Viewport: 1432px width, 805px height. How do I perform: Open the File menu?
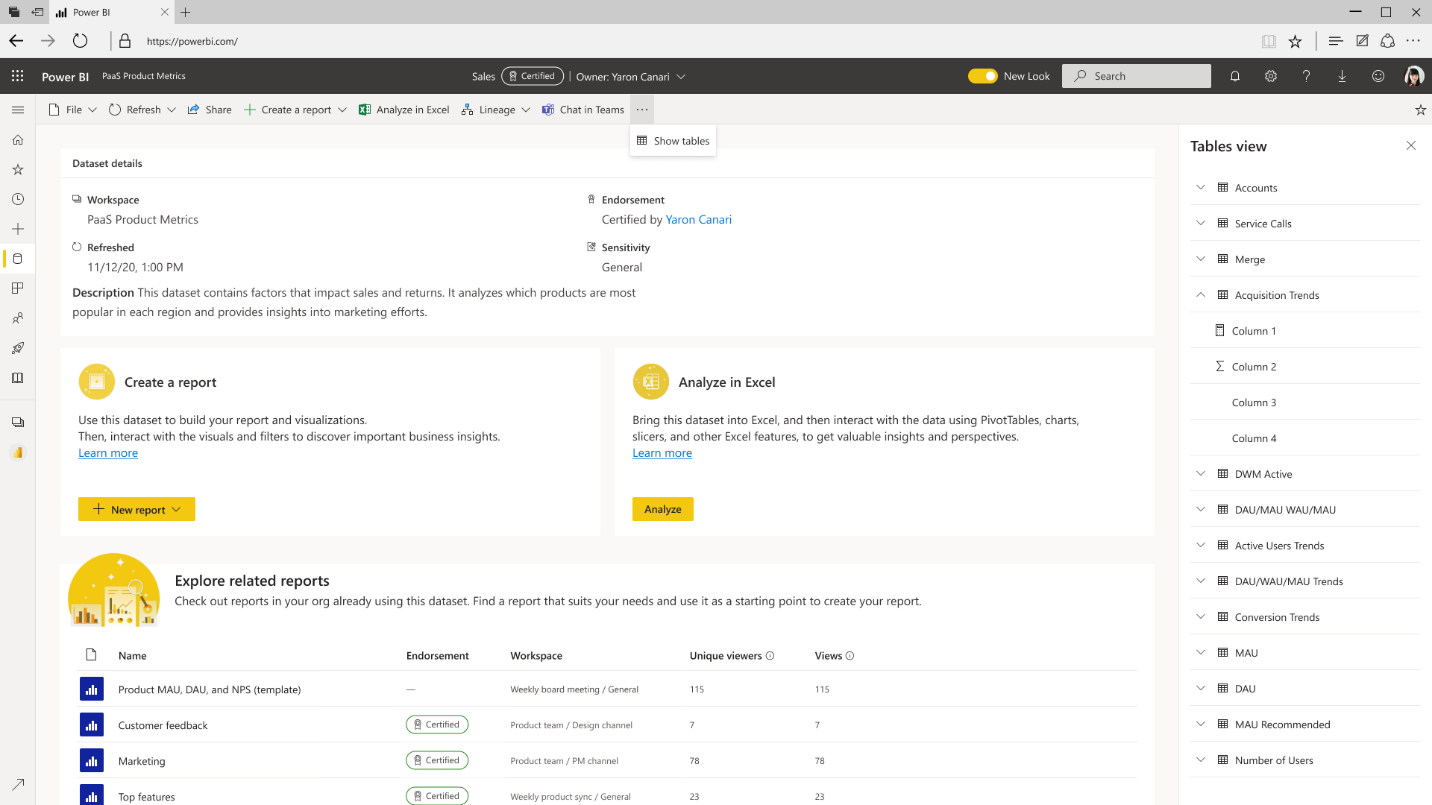pos(73,110)
